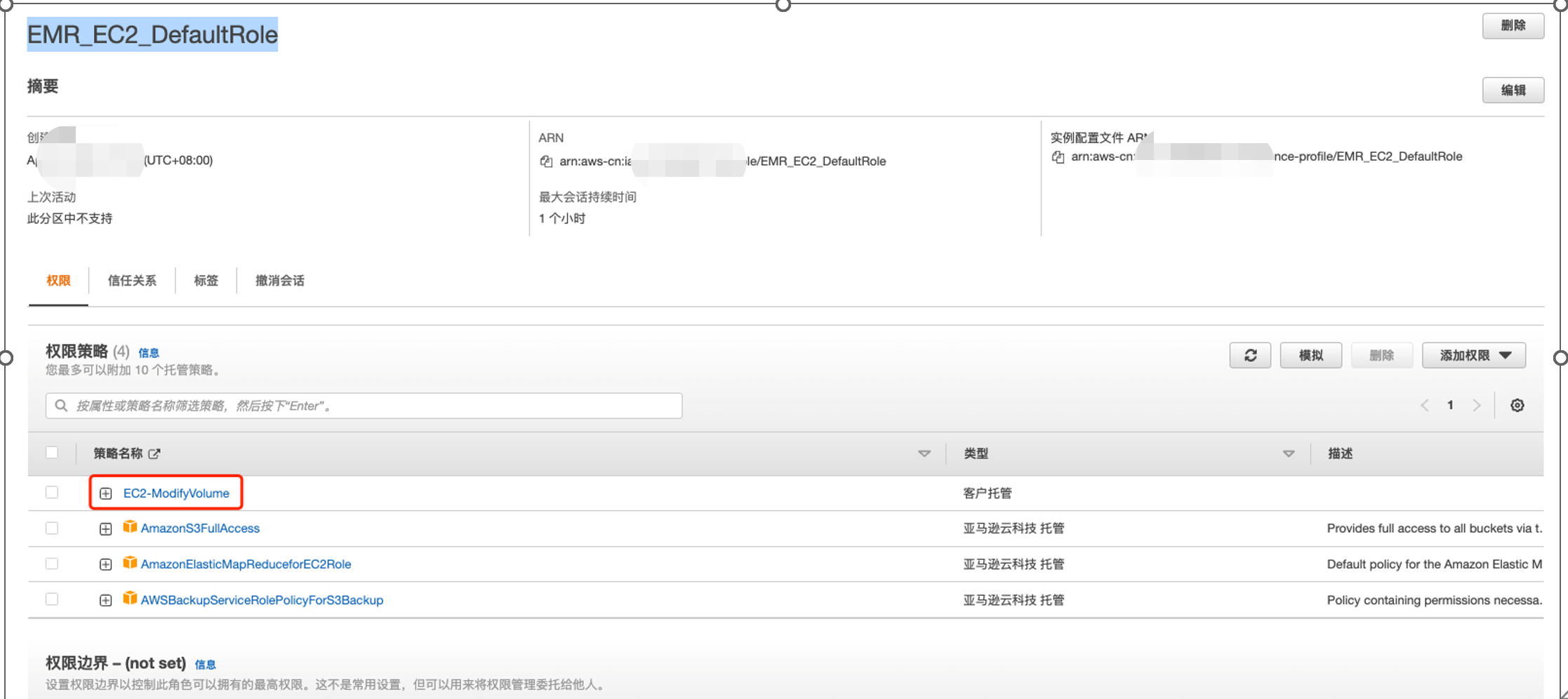Open the AmazonElasticMapReduceforEC2Role policy link
The height and width of the screenshot is (699, 1568).
point(246,564)
